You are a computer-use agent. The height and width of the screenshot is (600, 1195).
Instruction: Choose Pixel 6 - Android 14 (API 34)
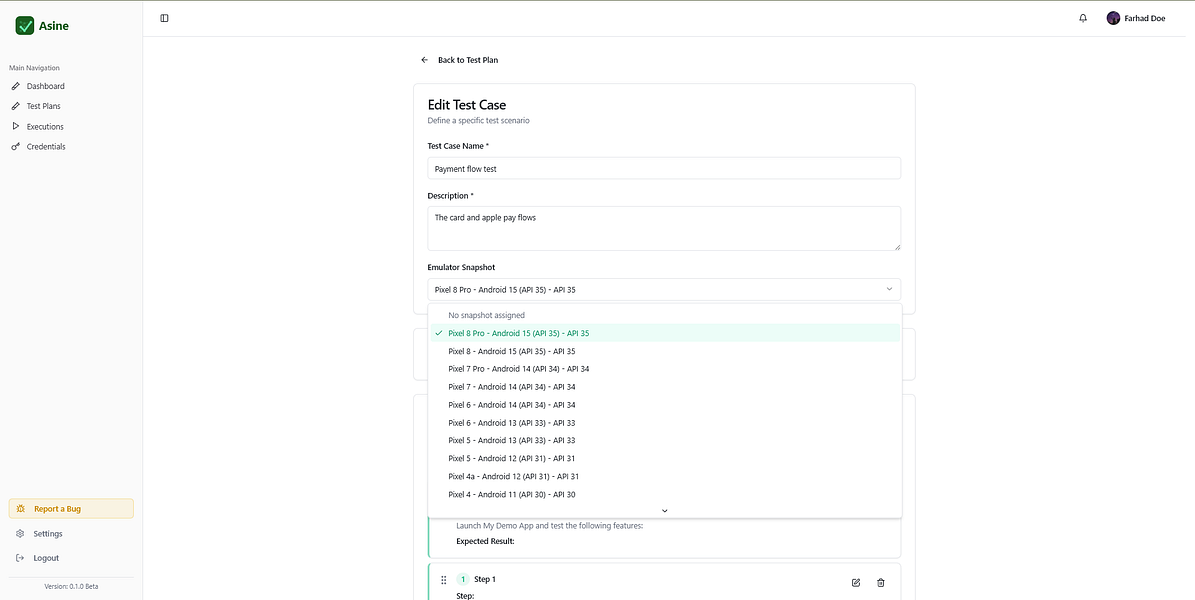click(665, 405)
